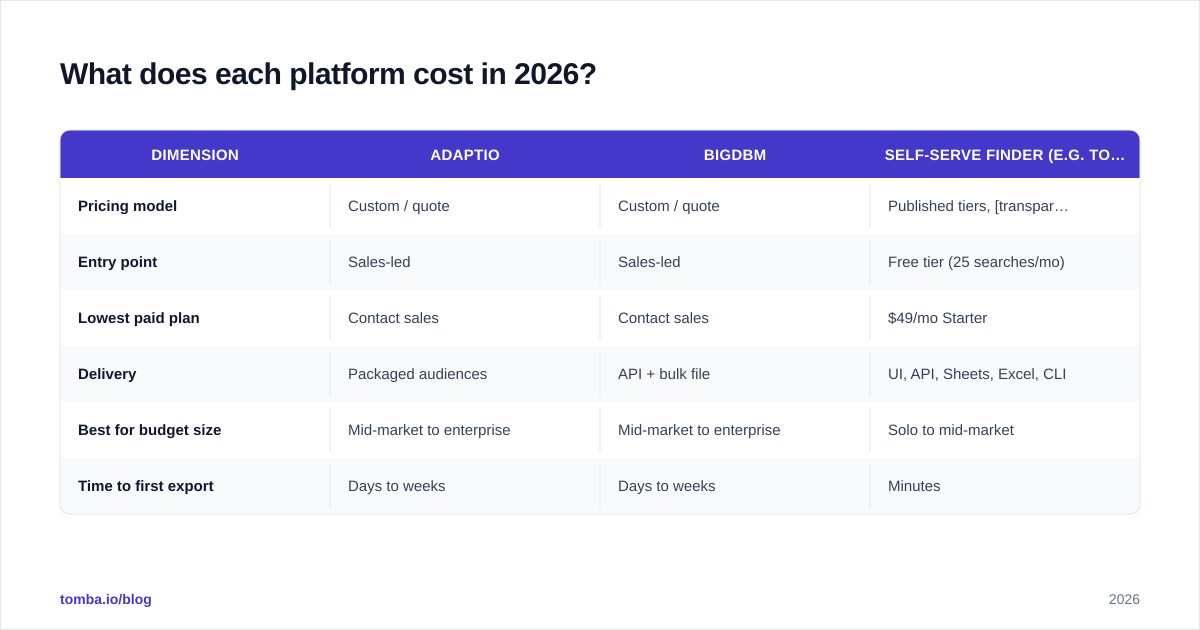Click the 'Entry point' row label

tap(117, 262)
